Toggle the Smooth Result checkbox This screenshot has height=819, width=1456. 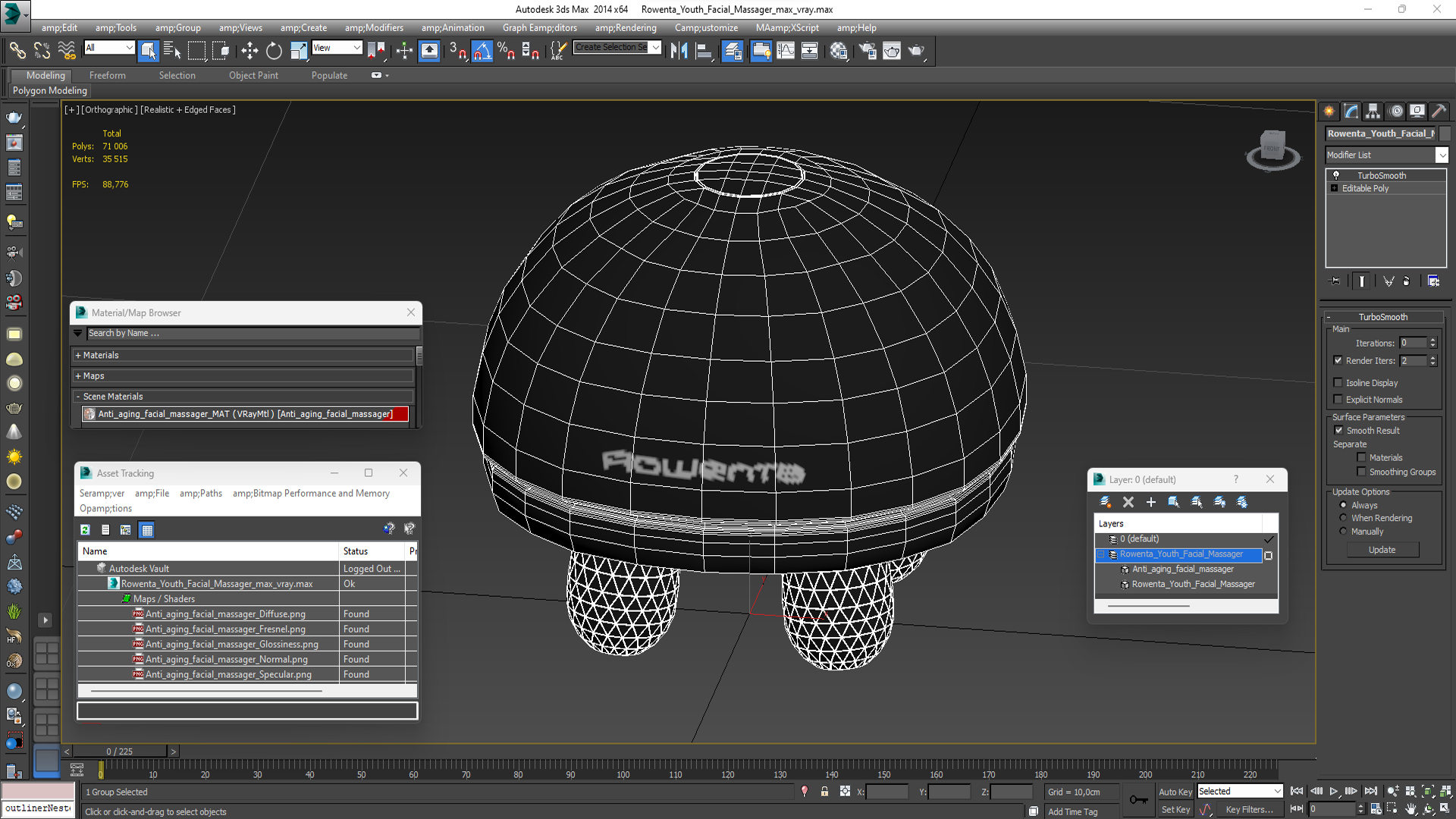[x=1339, y=431]
